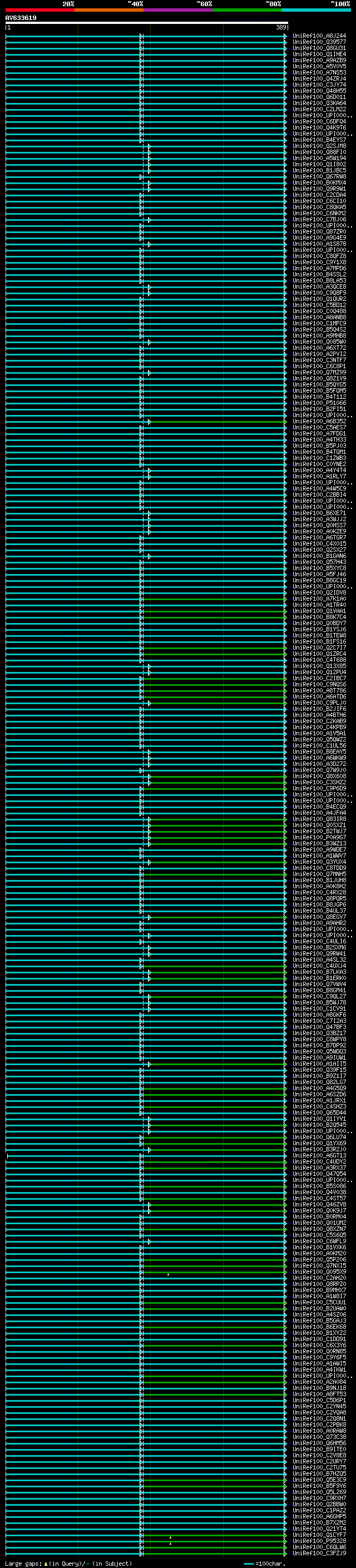Select label UniRef100_C9NQS6
356x1568 pixels.
pos(319,684)
